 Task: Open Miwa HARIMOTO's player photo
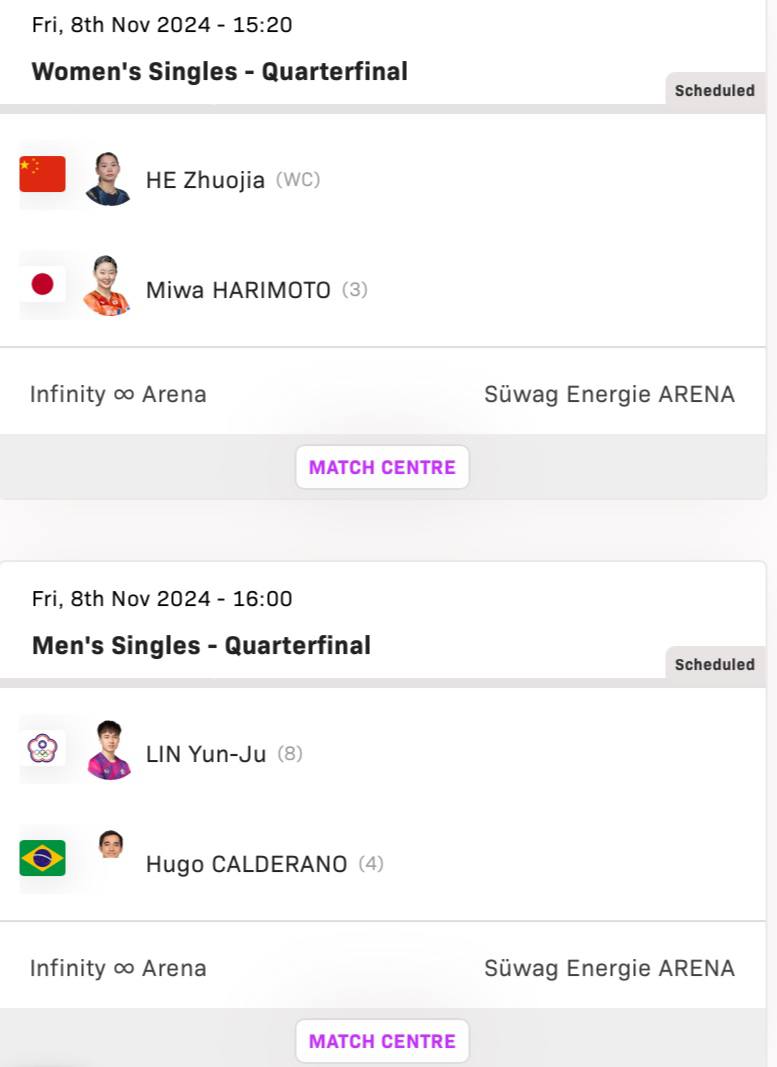click(107, 285)
